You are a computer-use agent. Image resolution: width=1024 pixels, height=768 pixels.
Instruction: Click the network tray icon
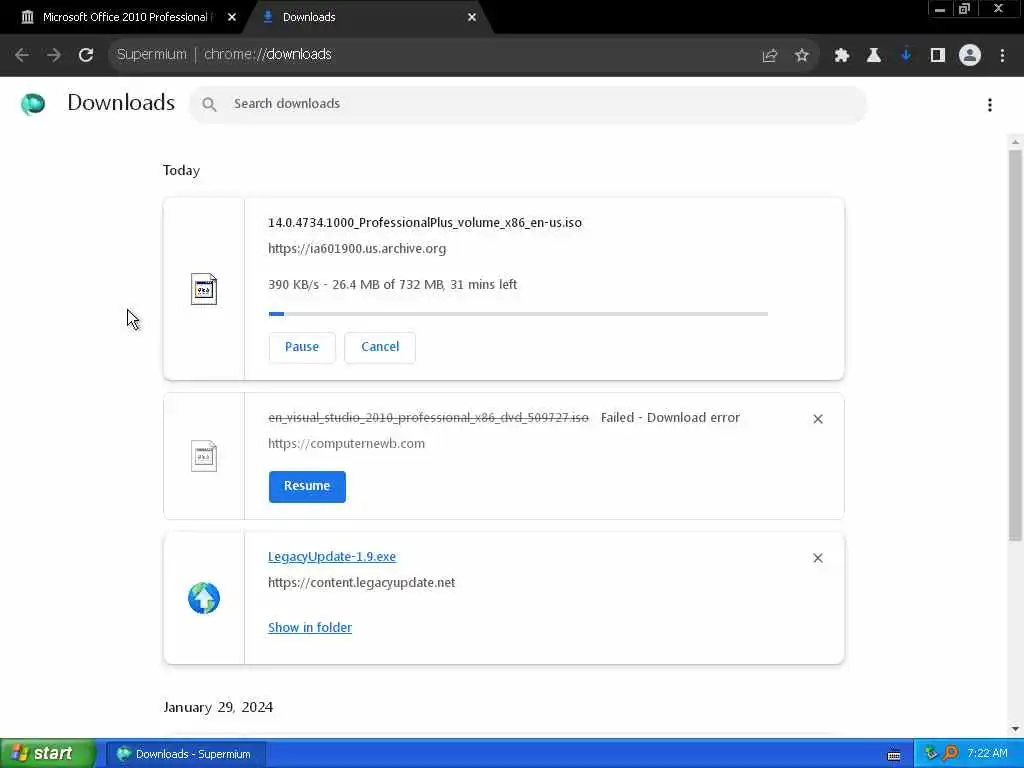(x=931, y=754)
